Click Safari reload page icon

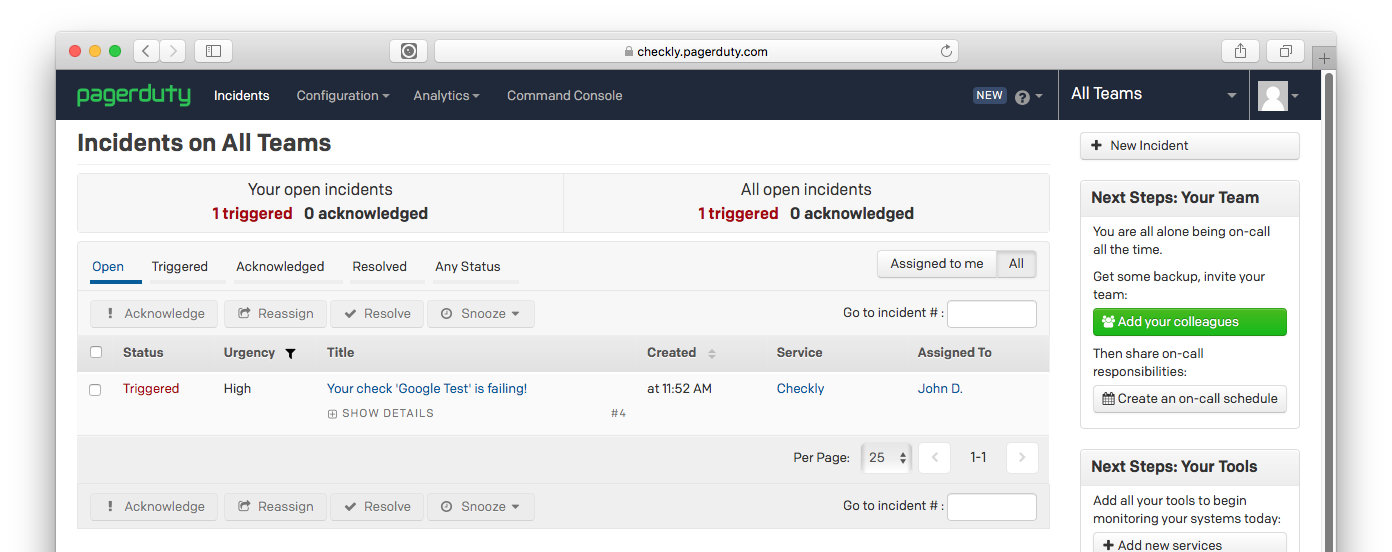click(946, 51)
